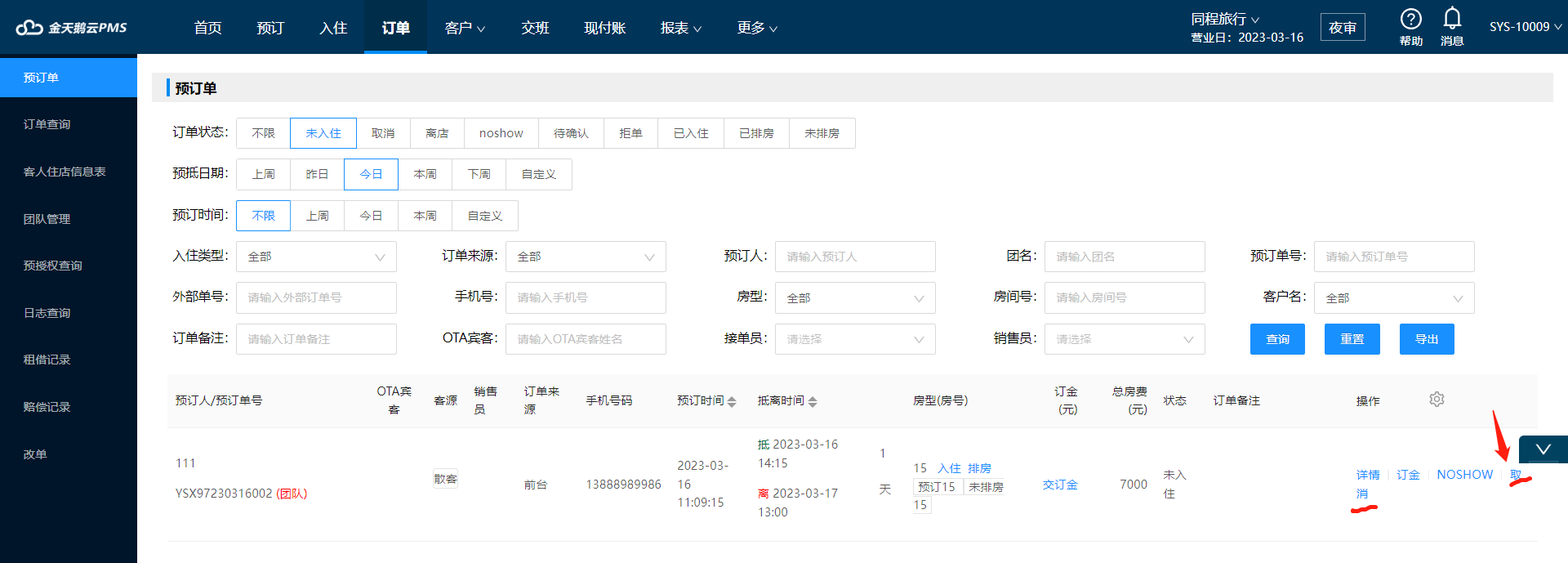Click the 订金 action link
The height and width of the screenshot is (563, 1568).
pos(1408,475)
